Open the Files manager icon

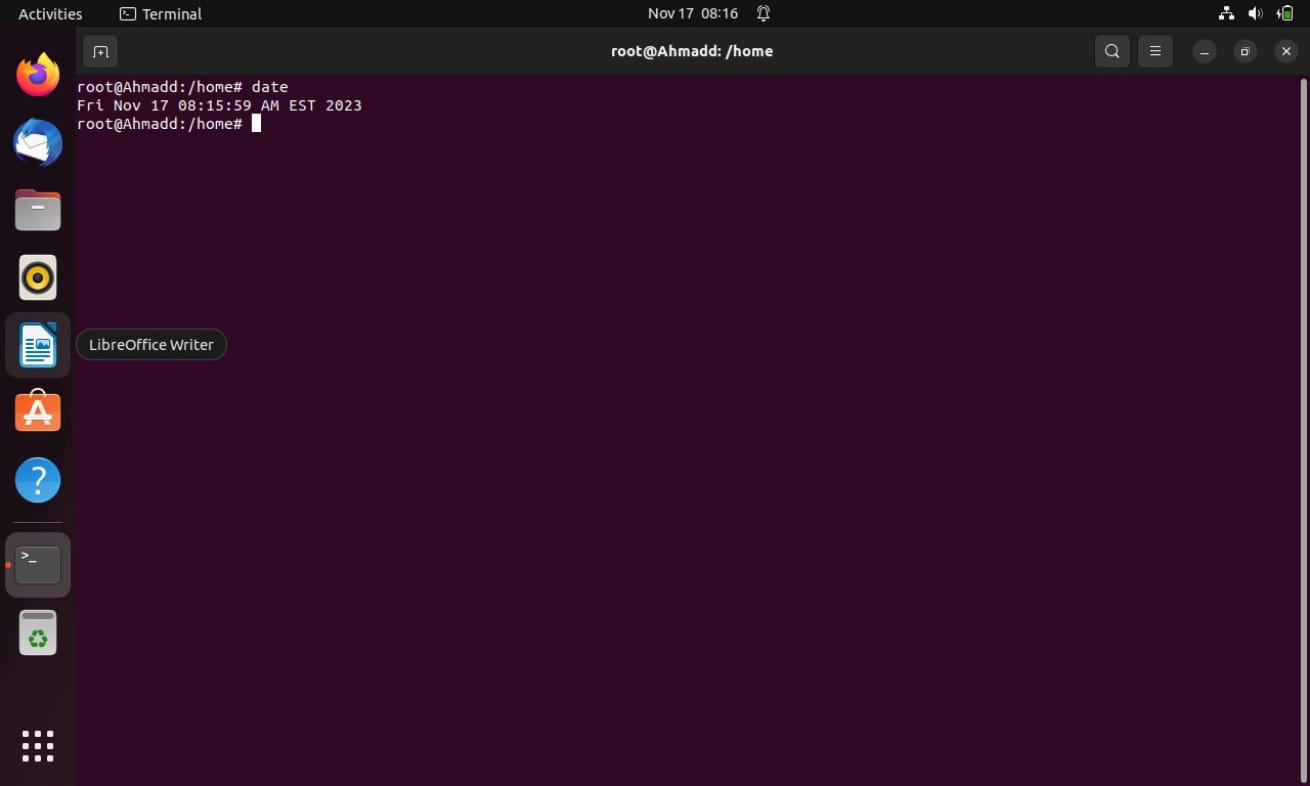click(x=38, y=210)
